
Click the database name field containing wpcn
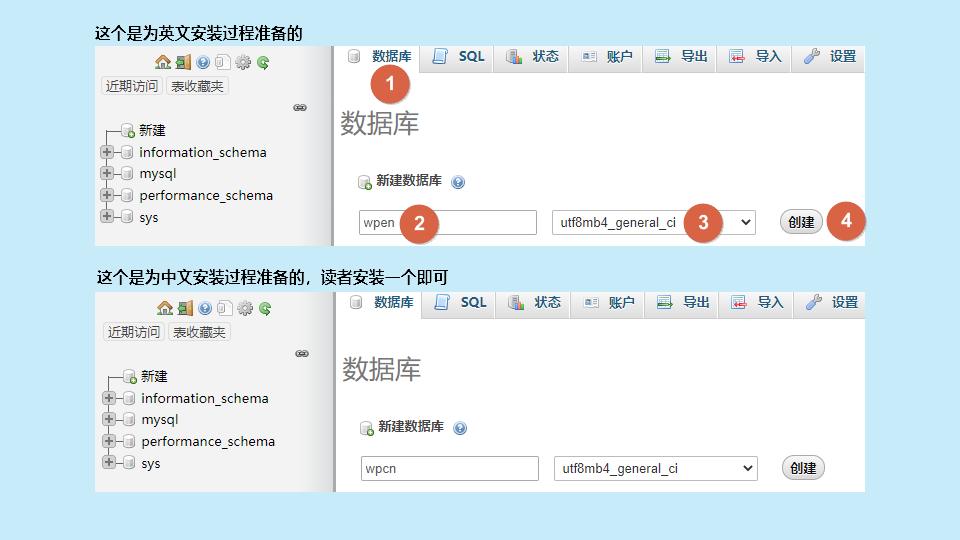pos(449,468)
